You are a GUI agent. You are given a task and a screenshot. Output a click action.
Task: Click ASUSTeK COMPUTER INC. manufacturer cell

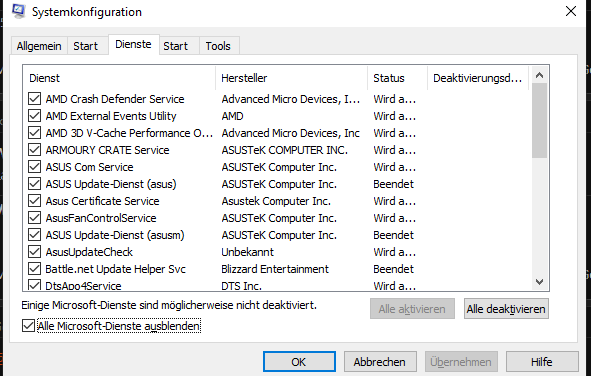[x=285, y=150]
